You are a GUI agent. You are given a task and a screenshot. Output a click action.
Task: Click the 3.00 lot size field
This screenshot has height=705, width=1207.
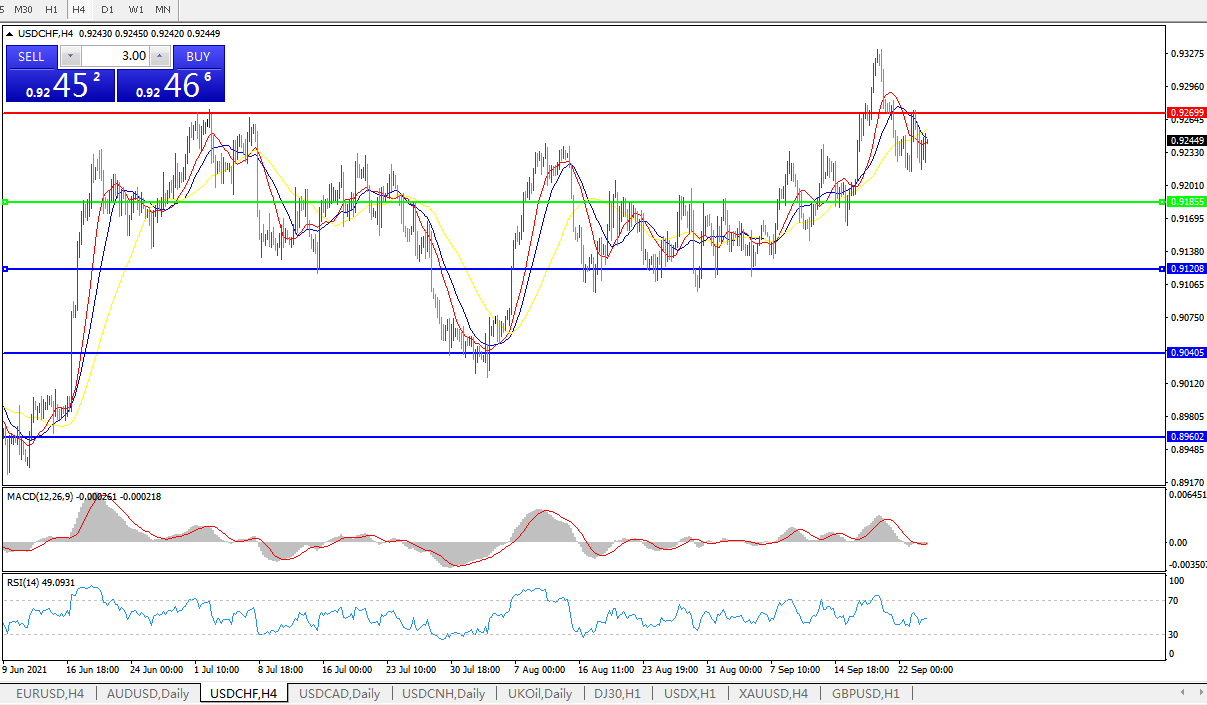[x=115, y=56]
